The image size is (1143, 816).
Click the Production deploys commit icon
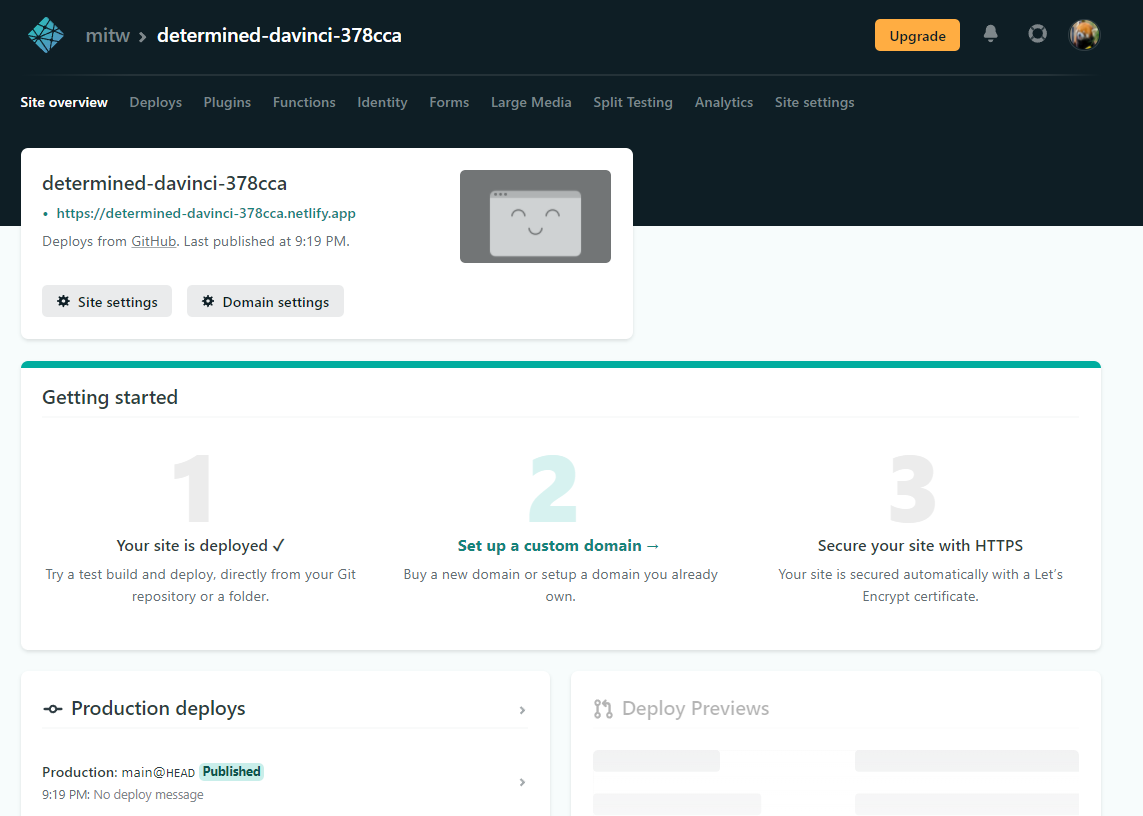pos(52,709)
